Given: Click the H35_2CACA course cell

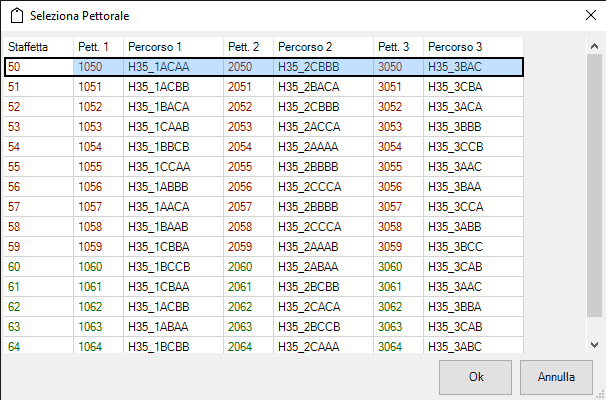Looking at the screenshot, I should point(323,307).
